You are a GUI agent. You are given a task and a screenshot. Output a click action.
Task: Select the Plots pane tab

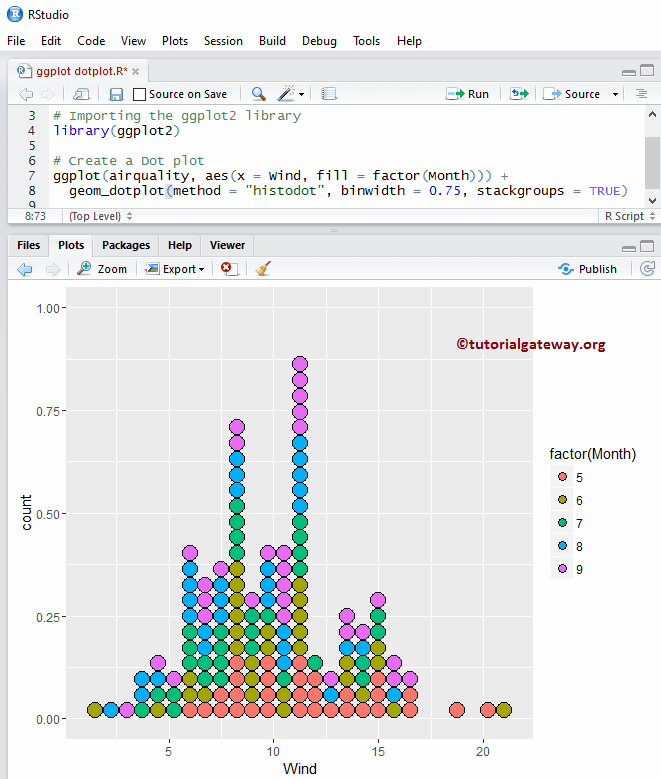71,245
